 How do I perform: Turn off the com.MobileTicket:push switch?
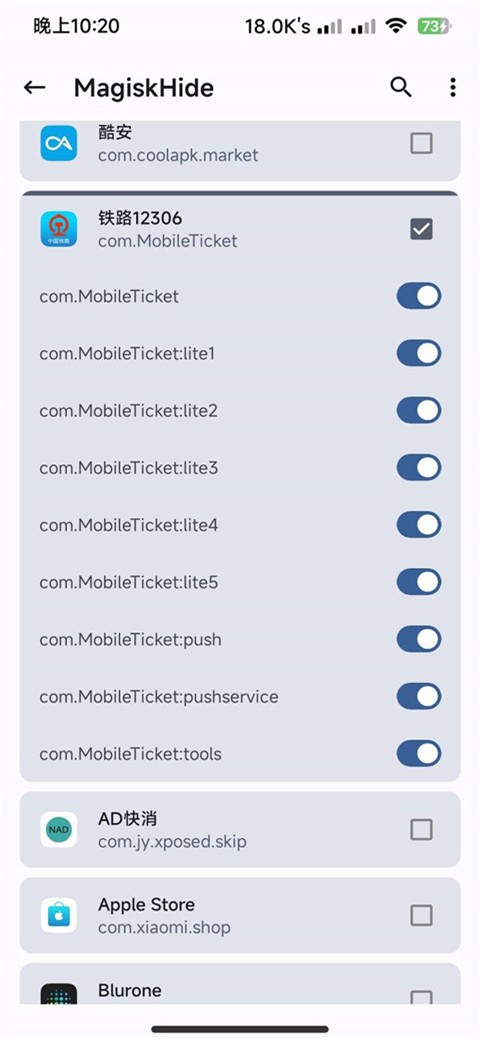[x=419, y=639]
